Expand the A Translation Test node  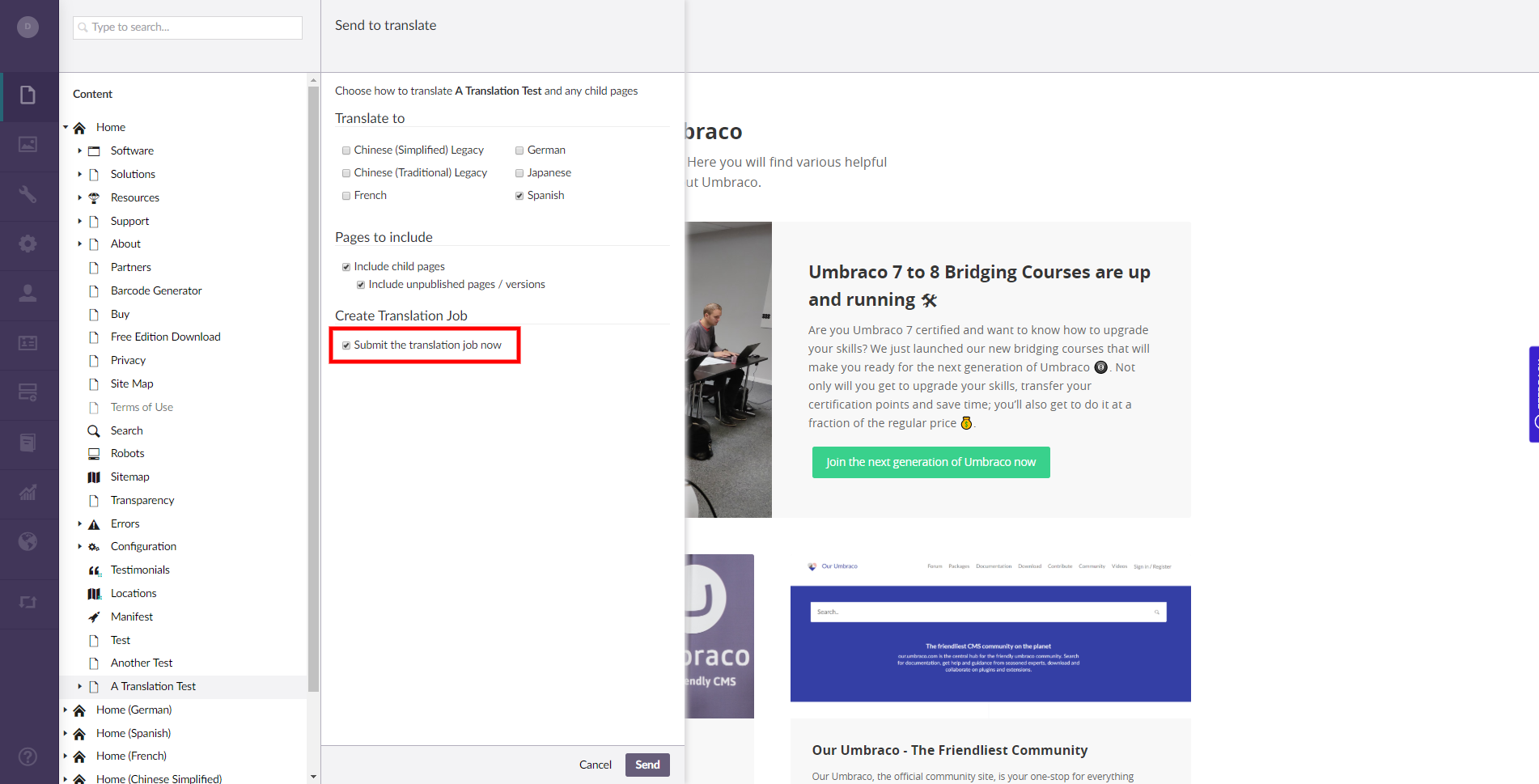79,686
